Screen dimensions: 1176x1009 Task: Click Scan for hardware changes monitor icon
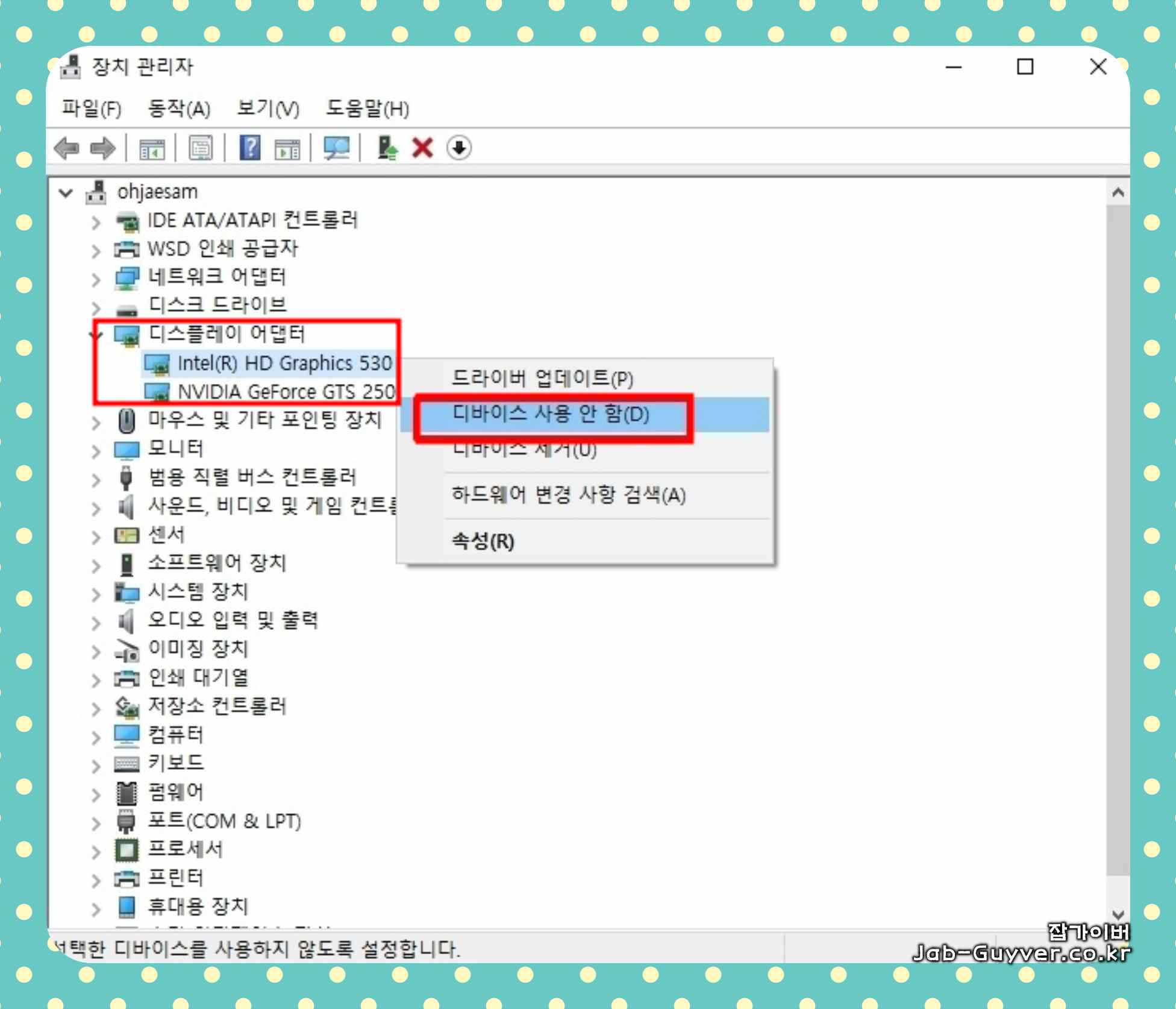tap(336, 148)
